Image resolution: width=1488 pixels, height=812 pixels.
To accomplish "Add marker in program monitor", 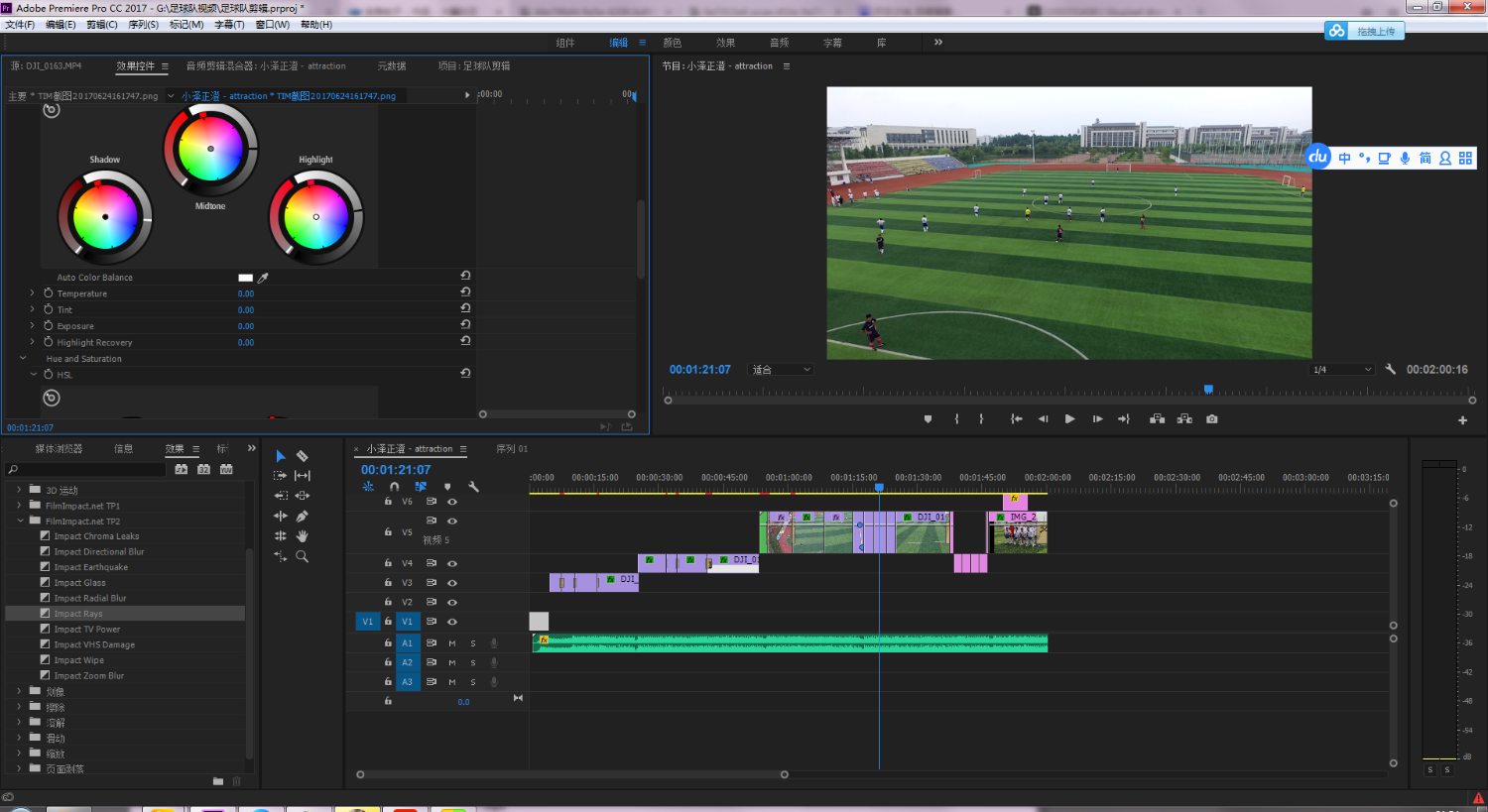I will (928, 419).
